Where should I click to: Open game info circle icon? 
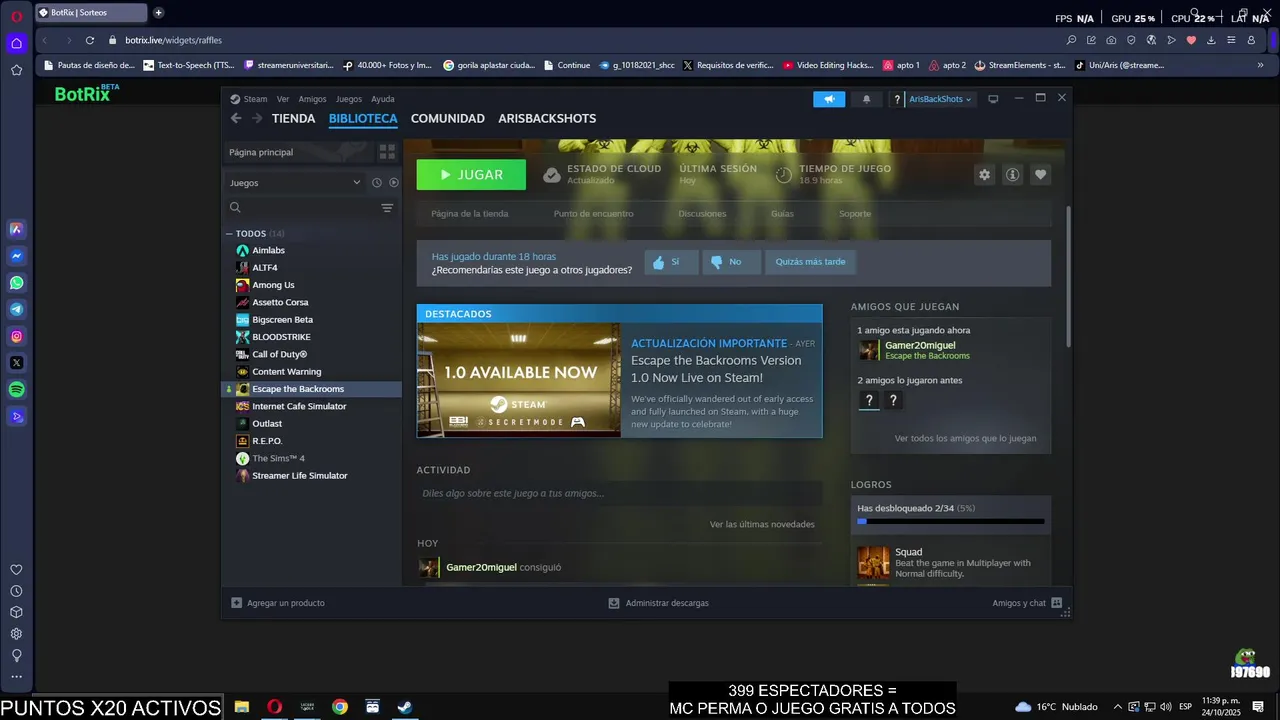tap(1012, 175)
